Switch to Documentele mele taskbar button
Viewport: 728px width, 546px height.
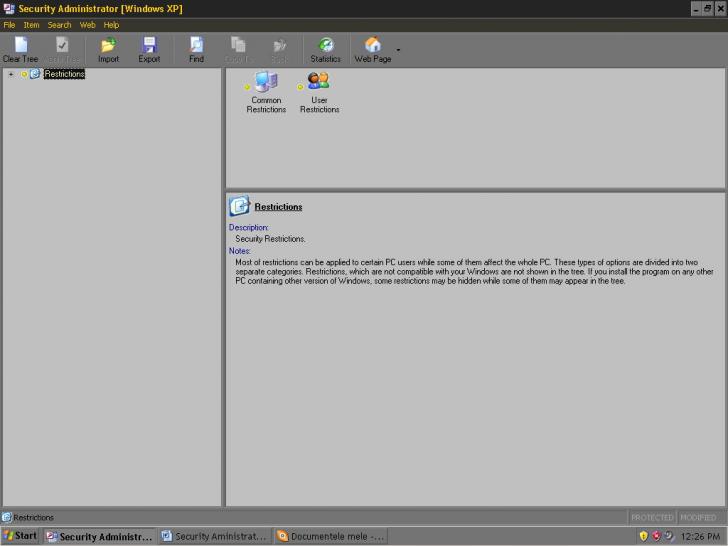(331, 536)
